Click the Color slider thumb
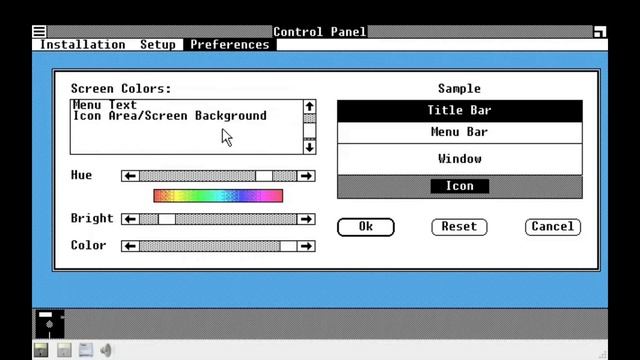Viewport: 640px width, 360px height. click(288, 246)
